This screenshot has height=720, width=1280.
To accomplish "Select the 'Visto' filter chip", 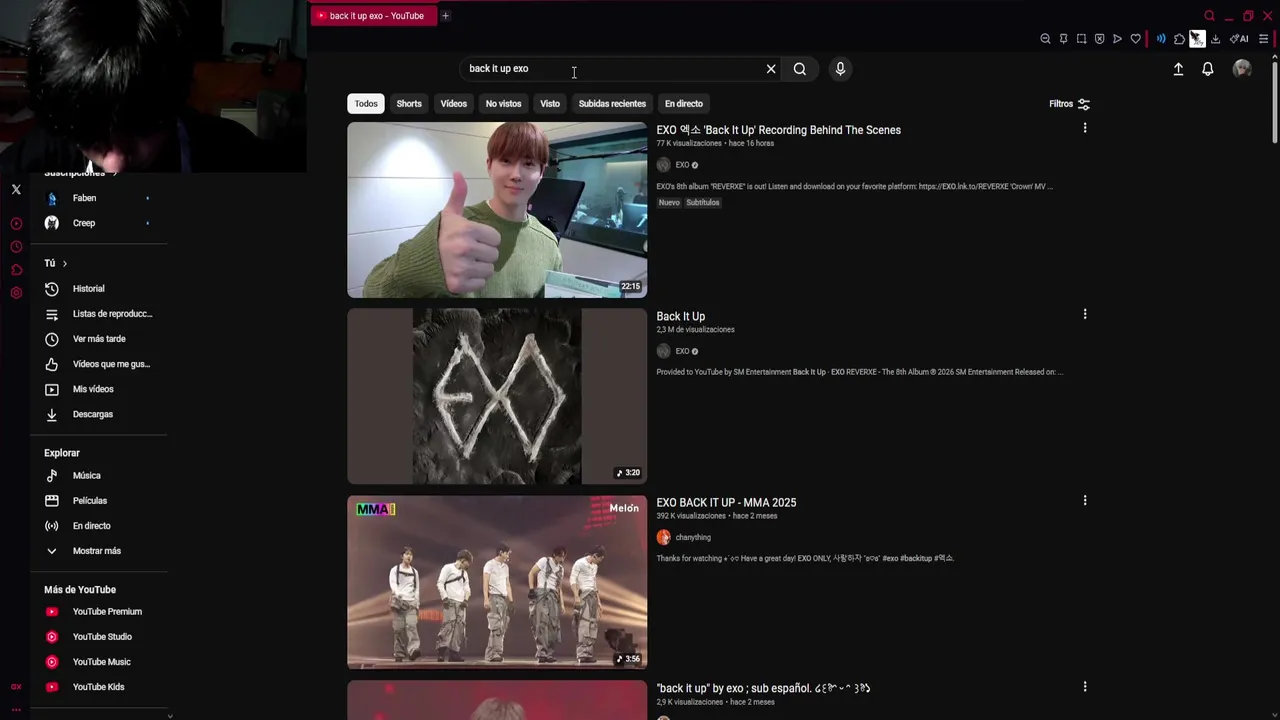I will pyautogui.click(x=550, y=104).
